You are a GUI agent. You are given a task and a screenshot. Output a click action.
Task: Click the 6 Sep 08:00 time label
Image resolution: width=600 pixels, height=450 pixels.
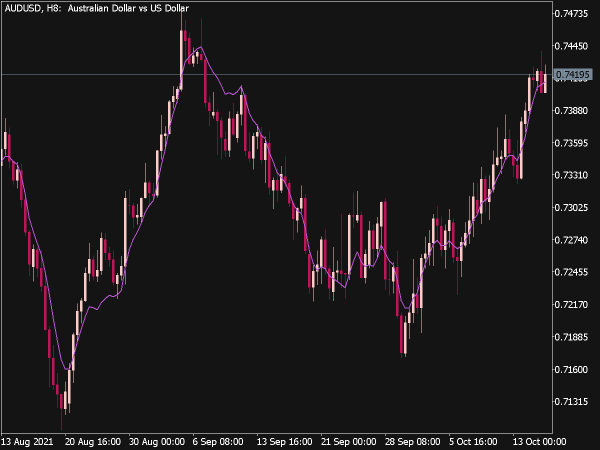[218, 442]
